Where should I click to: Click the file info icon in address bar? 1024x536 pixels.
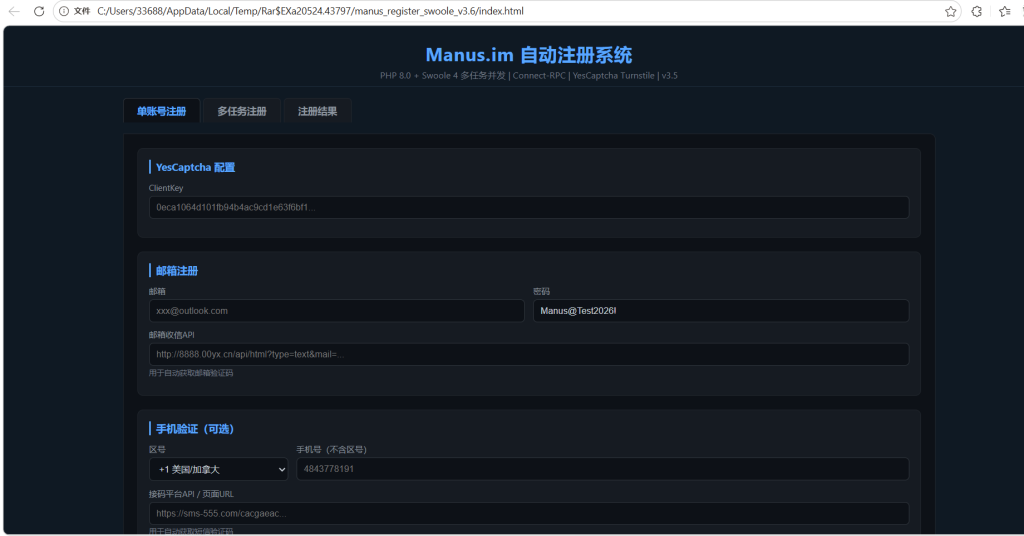(x=65, y=11)
